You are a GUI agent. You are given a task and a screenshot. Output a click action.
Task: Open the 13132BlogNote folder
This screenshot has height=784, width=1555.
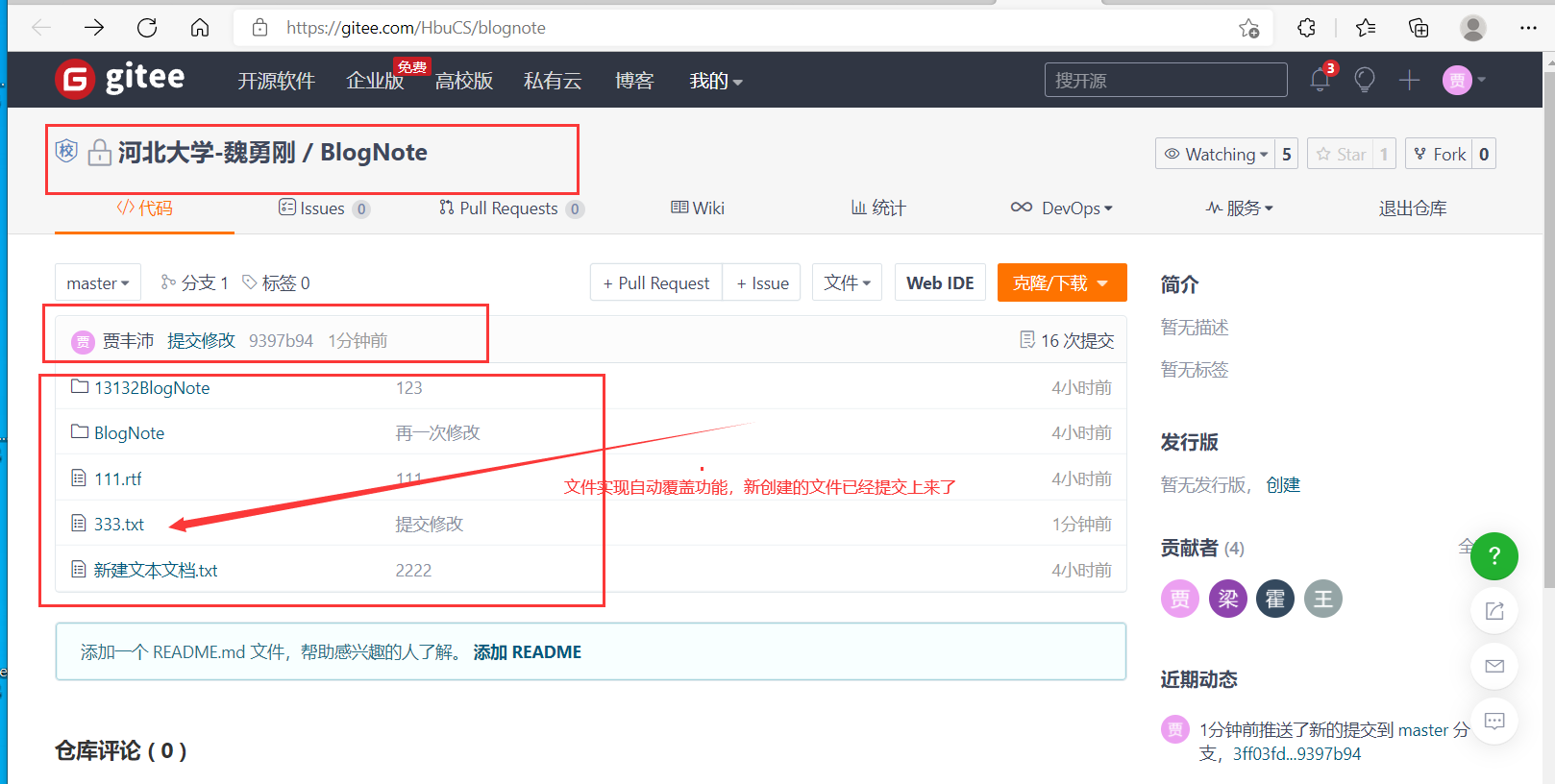151,387
